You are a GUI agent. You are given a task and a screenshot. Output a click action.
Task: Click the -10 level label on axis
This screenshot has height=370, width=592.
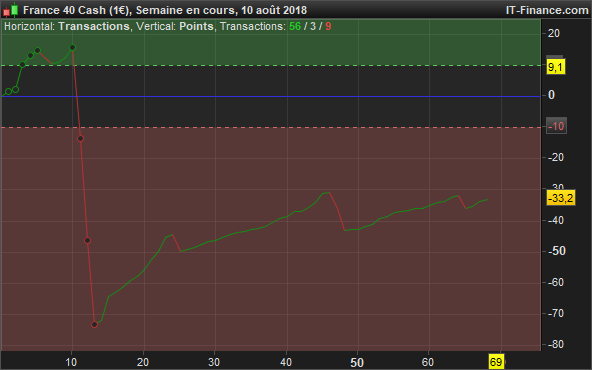click(556, 126)
